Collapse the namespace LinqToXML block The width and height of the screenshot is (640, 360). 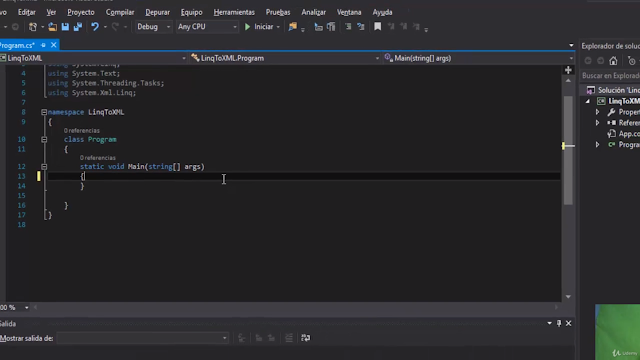pyautogui.click(x=44, y=112)
